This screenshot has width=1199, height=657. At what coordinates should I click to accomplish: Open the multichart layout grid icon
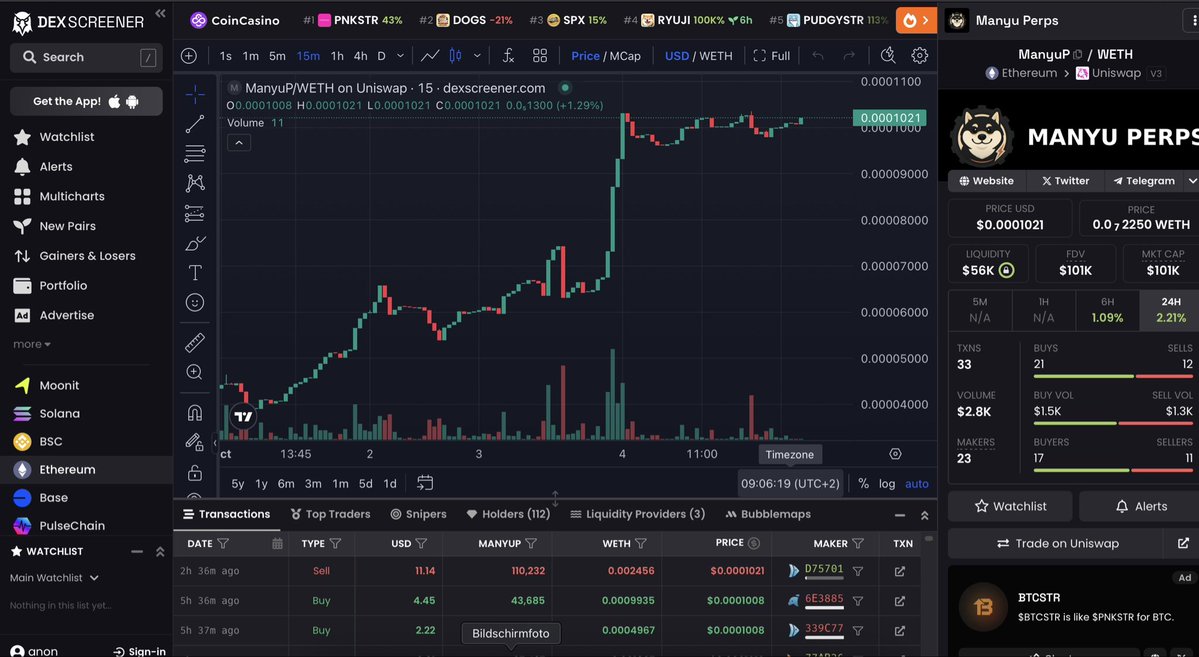[x=540, y=56]
